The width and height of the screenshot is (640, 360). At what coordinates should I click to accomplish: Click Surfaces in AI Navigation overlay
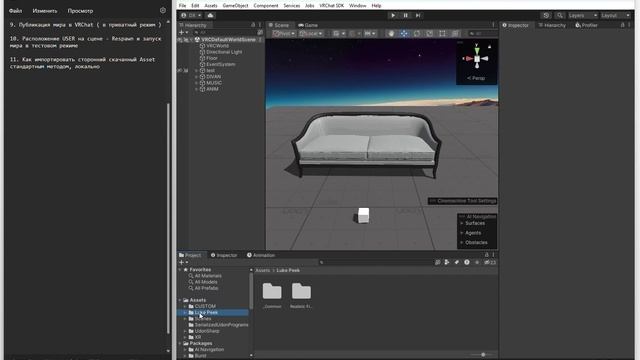(475, 223)
